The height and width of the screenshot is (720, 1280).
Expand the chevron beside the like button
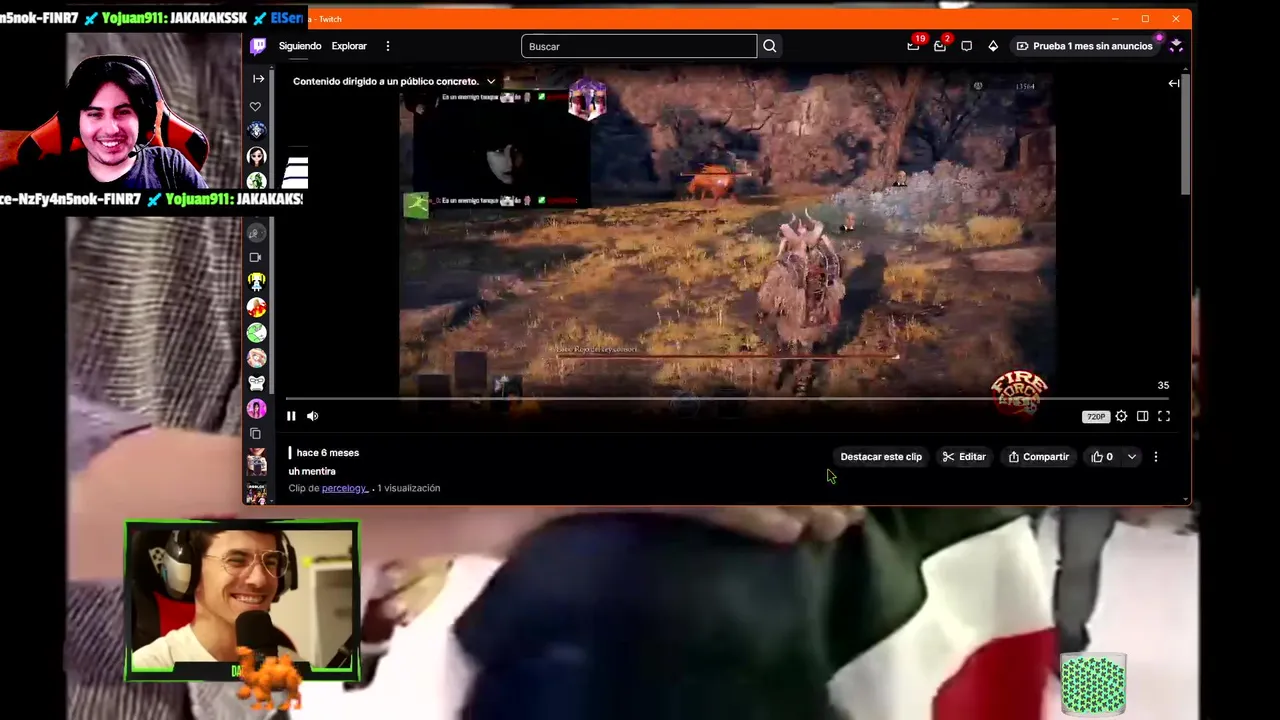1132,457
